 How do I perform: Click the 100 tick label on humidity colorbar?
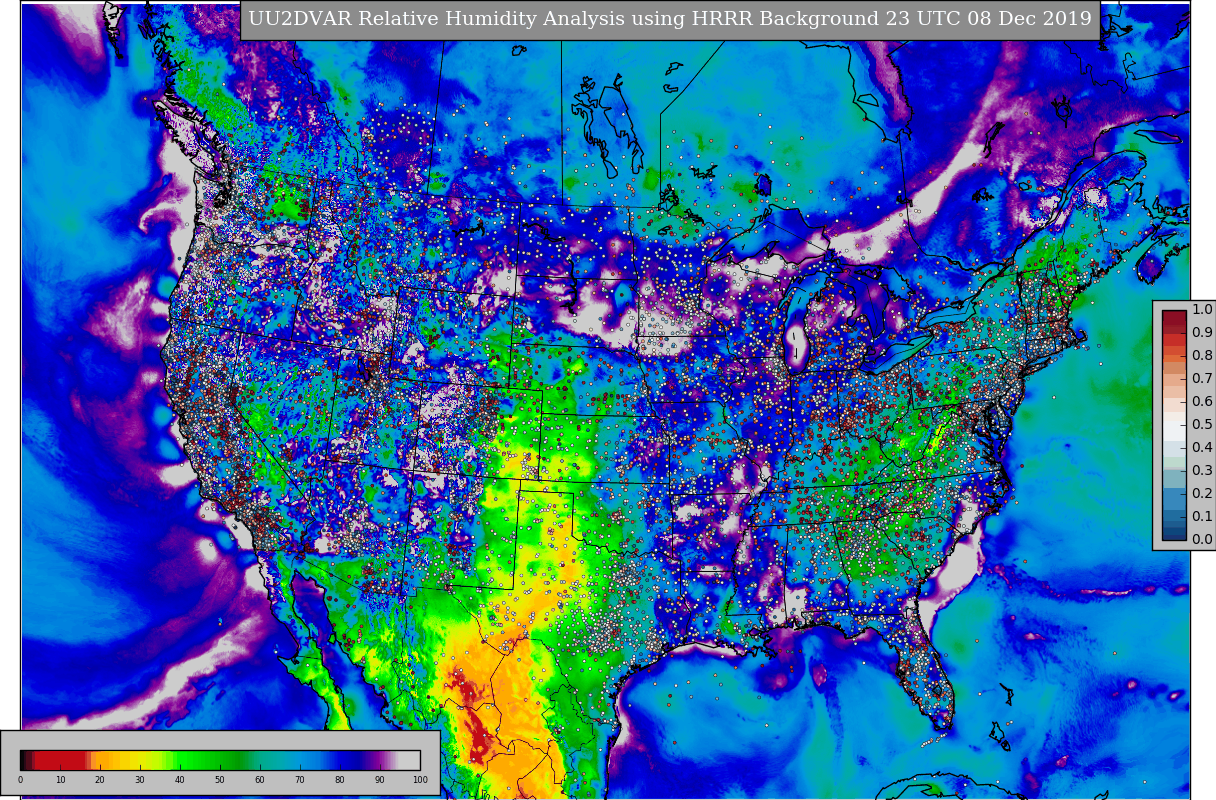point(420,780)
